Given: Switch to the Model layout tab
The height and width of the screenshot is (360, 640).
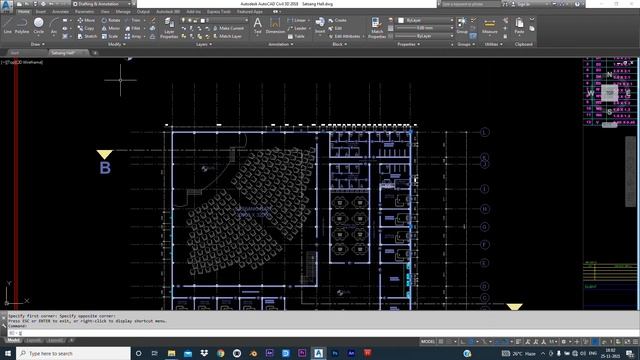Looking at the screenshot, I should (13, 340).
